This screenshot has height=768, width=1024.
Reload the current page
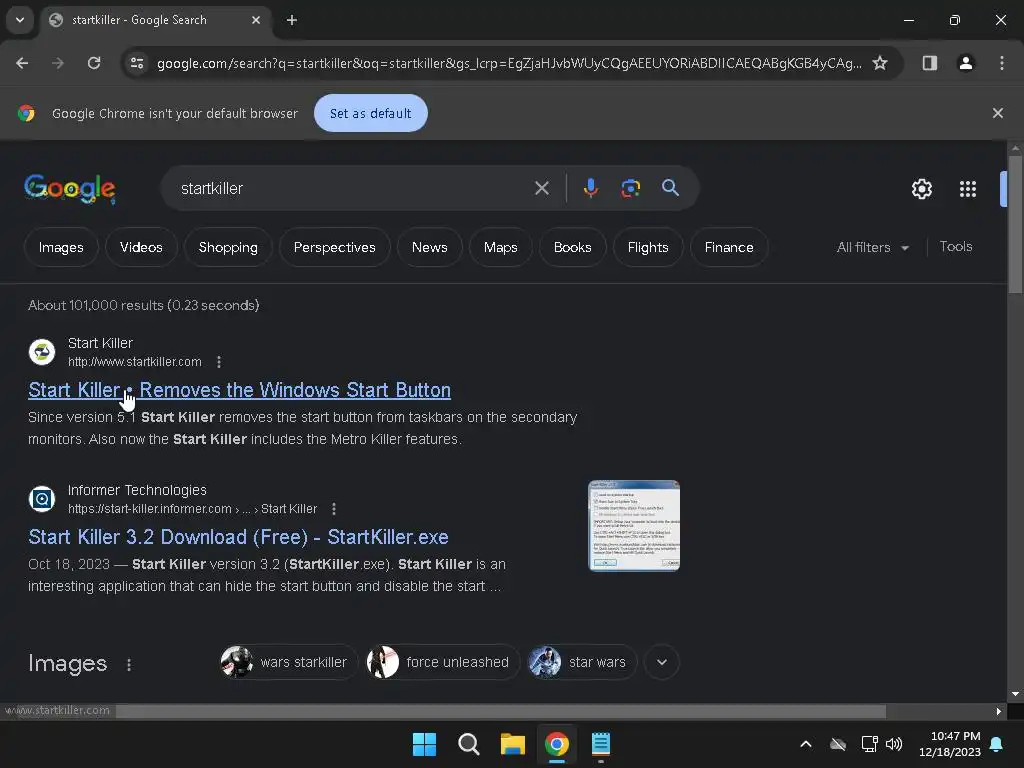tap(94, 63)
